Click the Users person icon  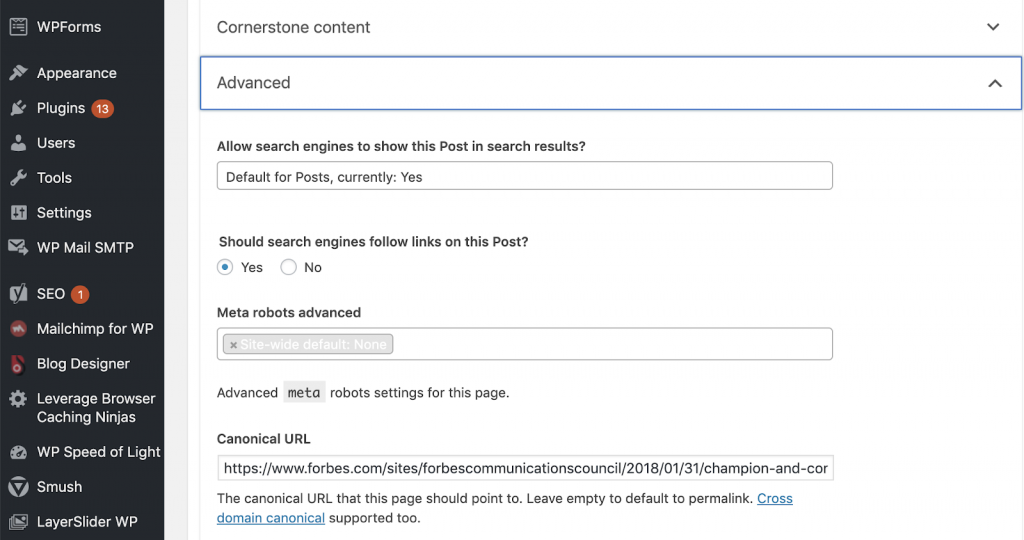(18, 142)
